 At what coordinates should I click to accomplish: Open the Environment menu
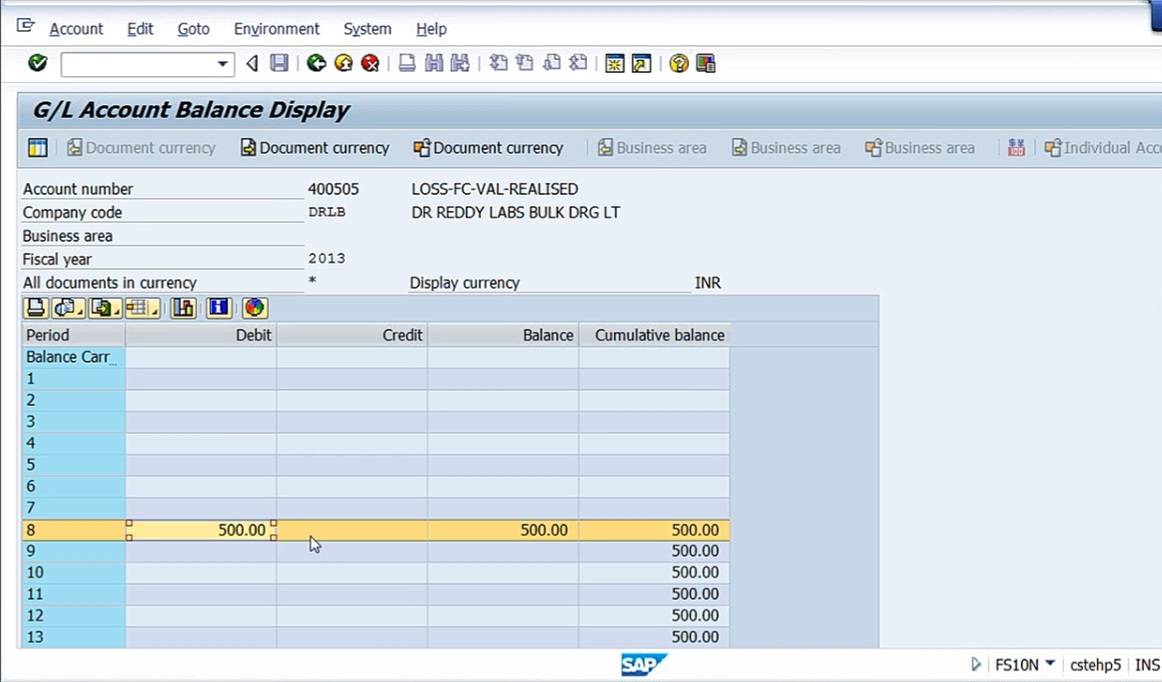point(276,29)
